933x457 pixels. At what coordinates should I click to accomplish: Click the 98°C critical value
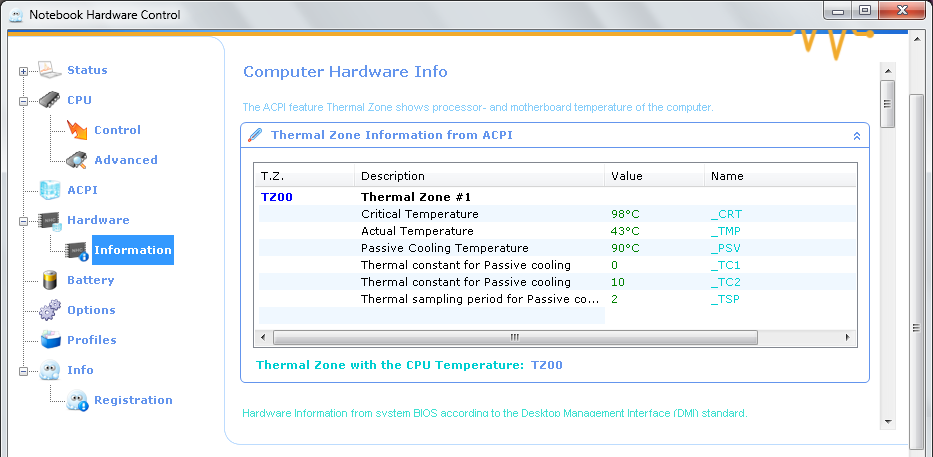[625, 214]
